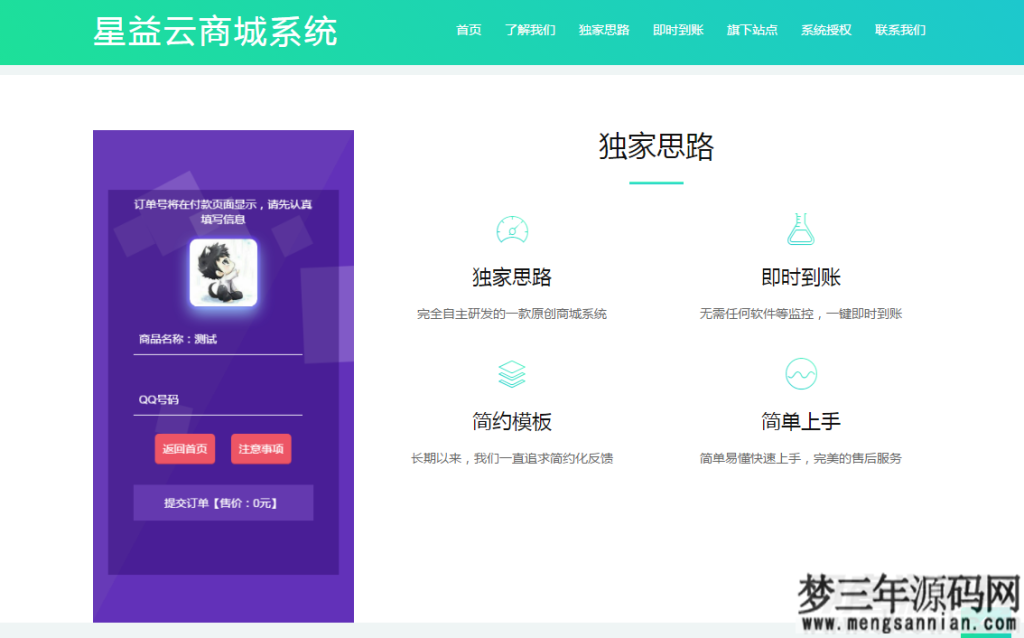Open the 首页 navigation menu item
Viewport: 1024px width, 638px height.
point(468,30)
